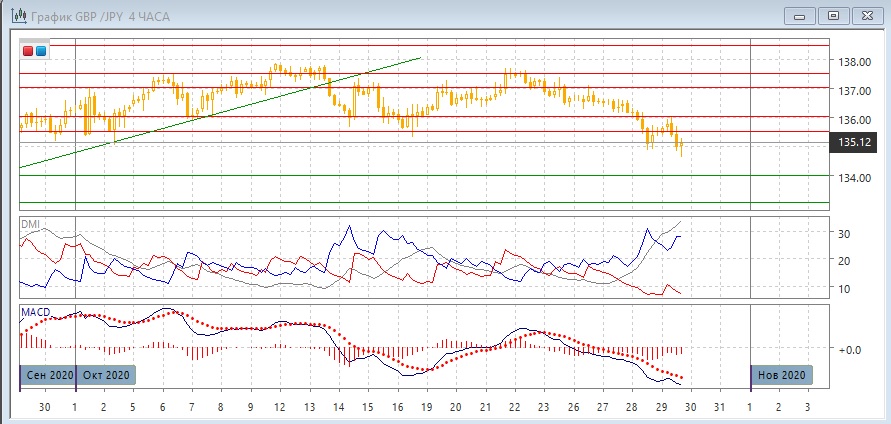
Task: Click the red square icon in chart corner
Action: point(28,50)
